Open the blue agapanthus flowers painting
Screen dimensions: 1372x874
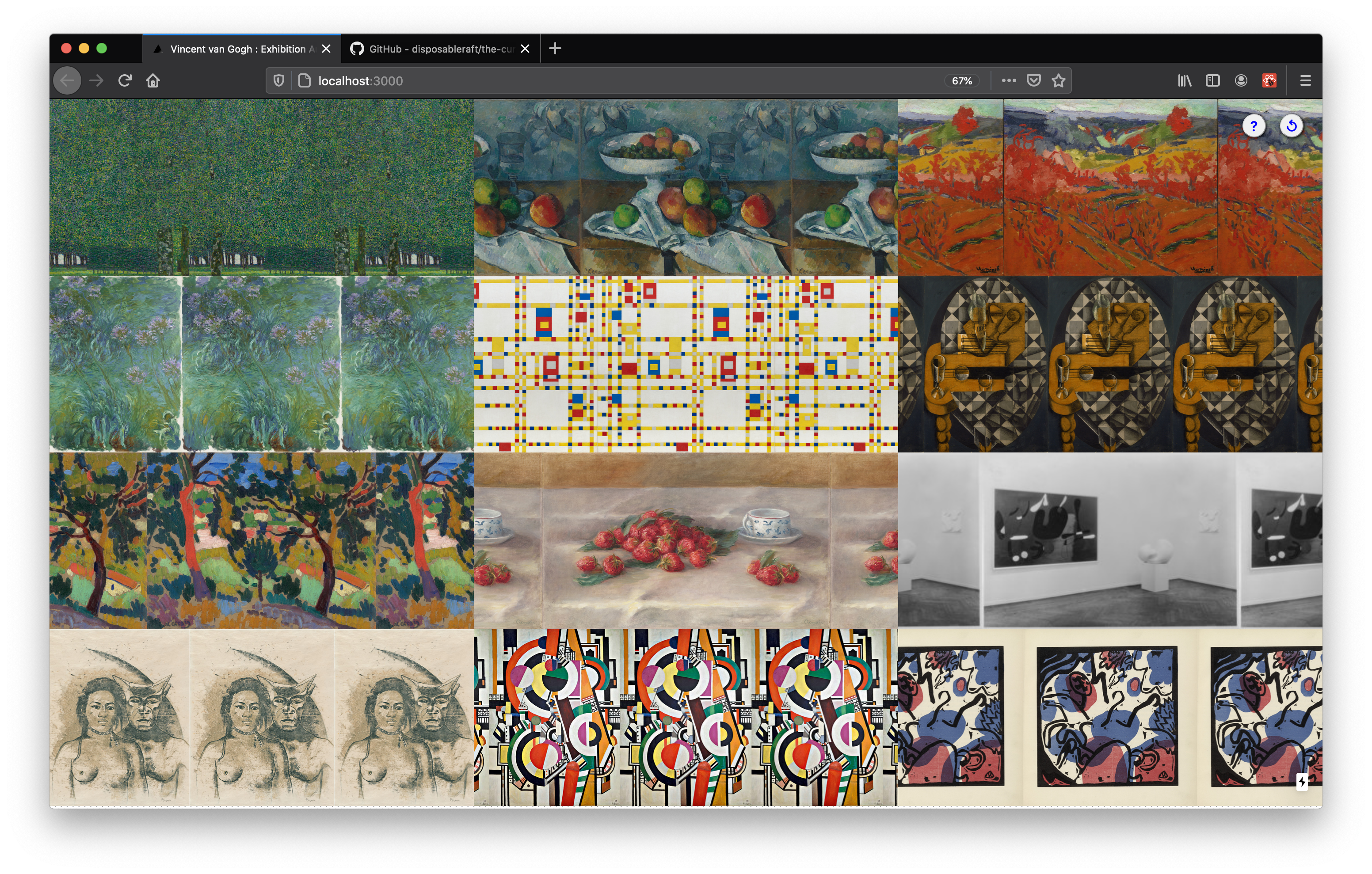262,364
